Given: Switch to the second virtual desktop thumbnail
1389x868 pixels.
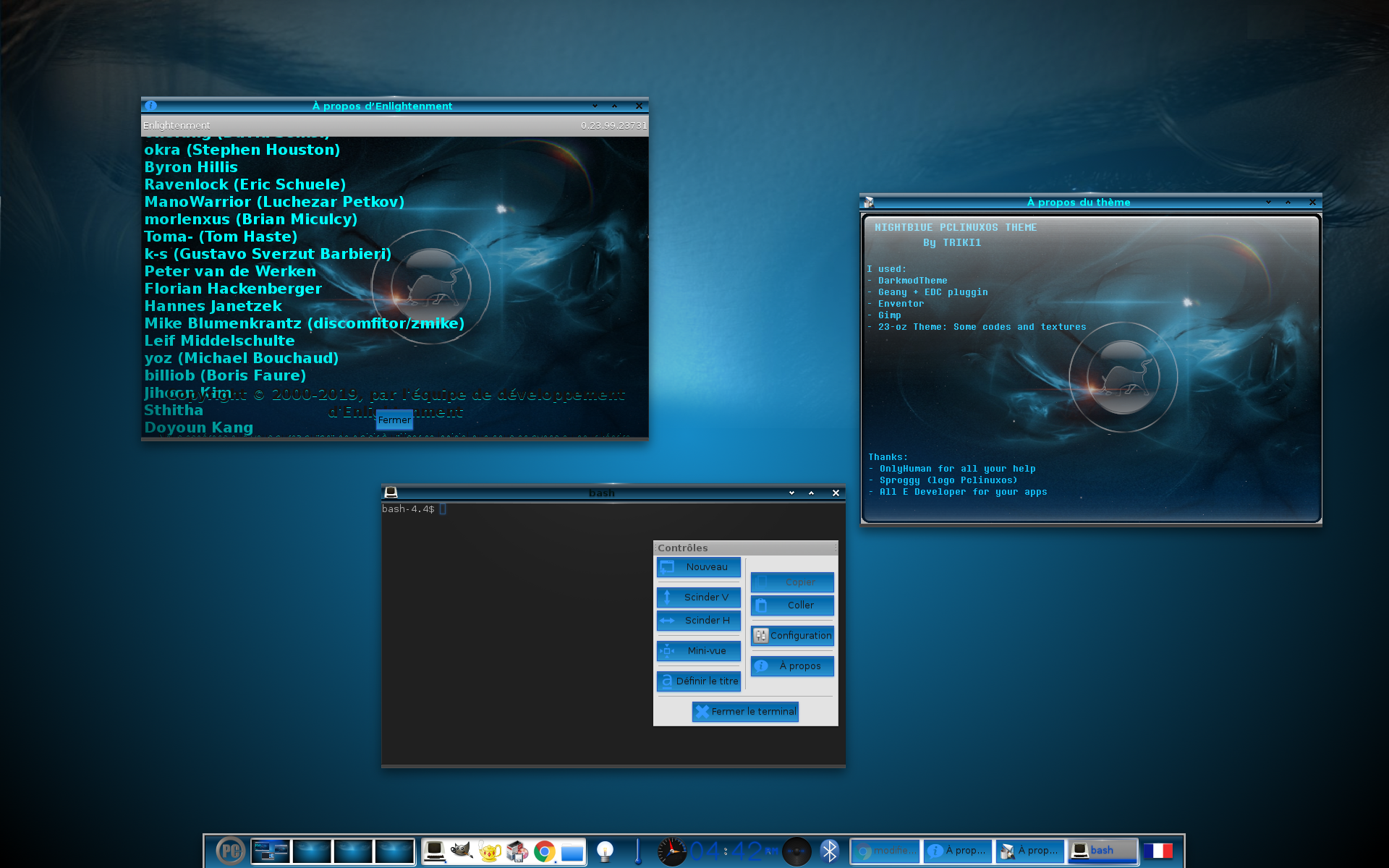Looking at the screenshot, I should [x=312, y=851].
